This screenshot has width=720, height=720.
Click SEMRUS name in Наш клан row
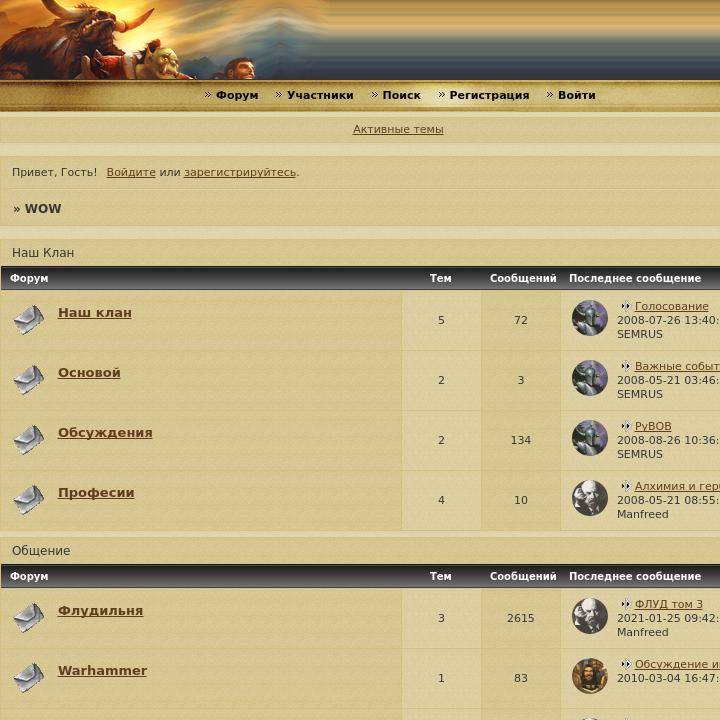[640, 334]
